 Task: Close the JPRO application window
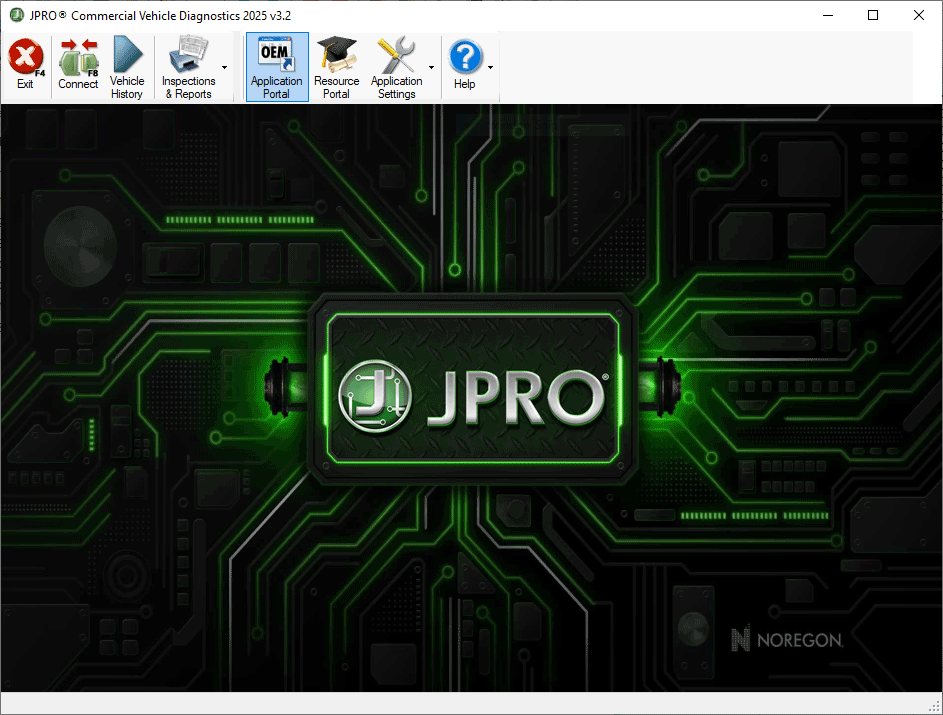tap(918, 15)
